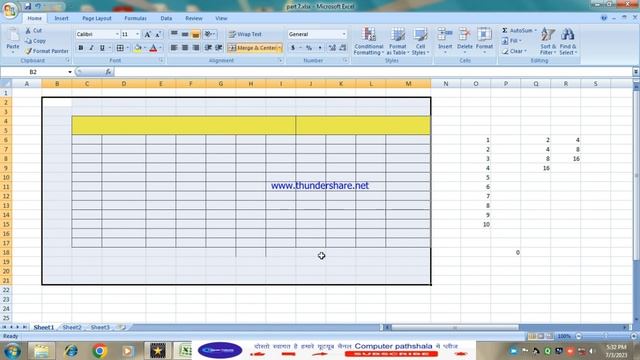The image size is (640, 360).
Task: Open the General number format dropdown
Action: (344, 34)
